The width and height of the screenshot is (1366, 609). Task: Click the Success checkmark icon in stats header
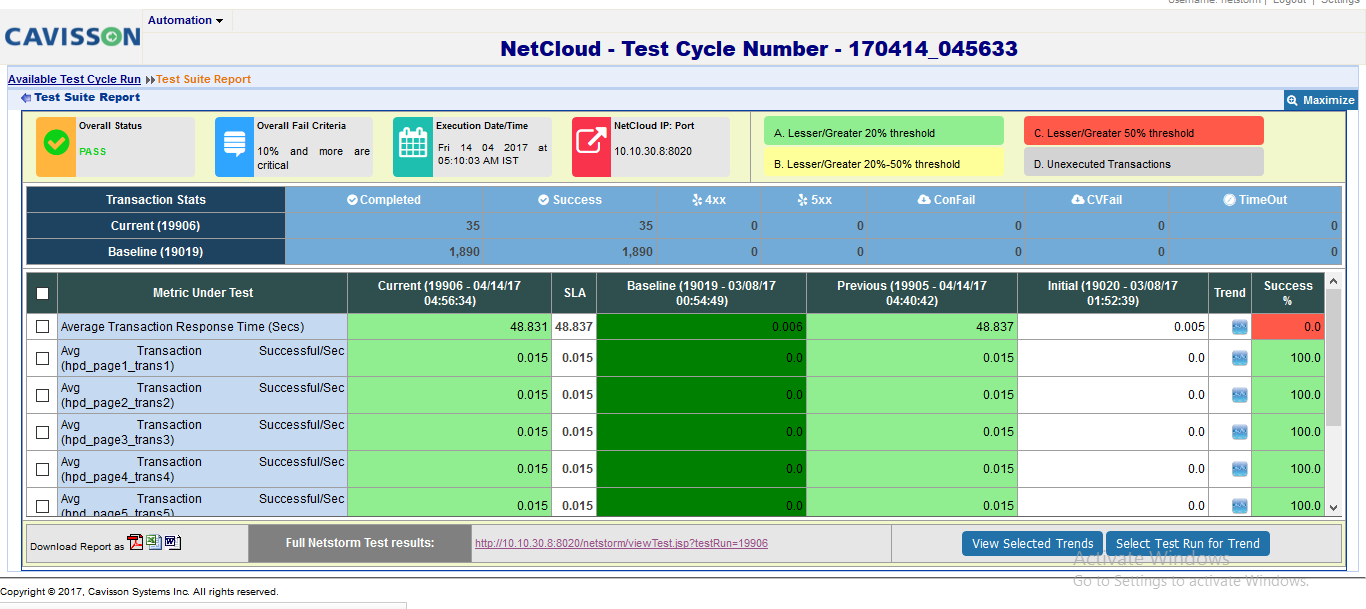(x=544, y=200)
